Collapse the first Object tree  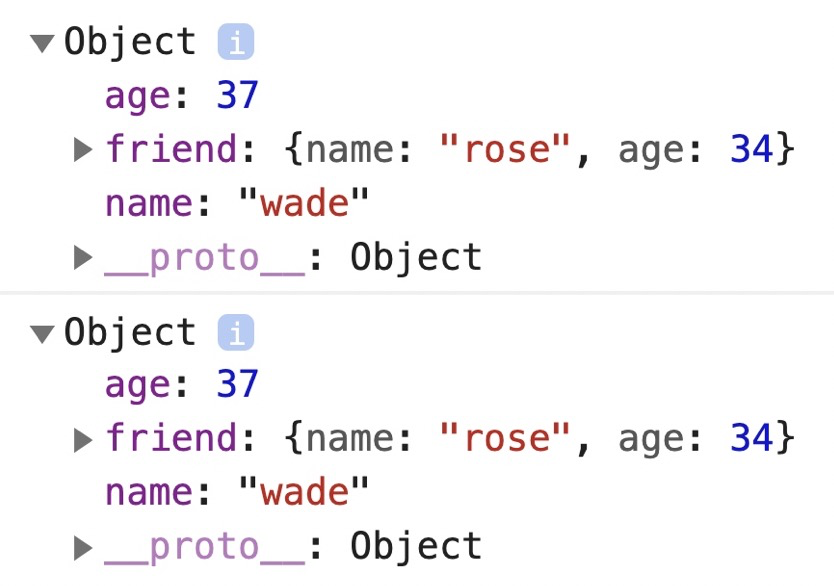click(x=43, y=43)
